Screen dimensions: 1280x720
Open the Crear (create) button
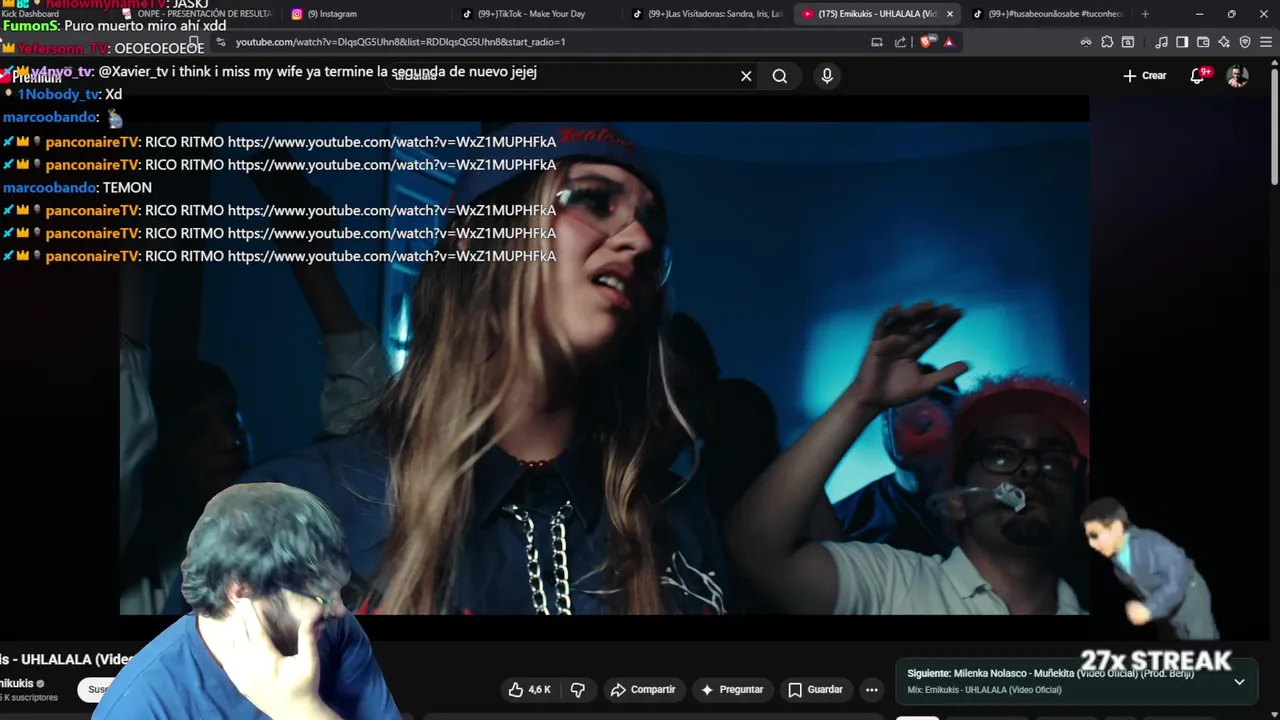pos(1145,76)
